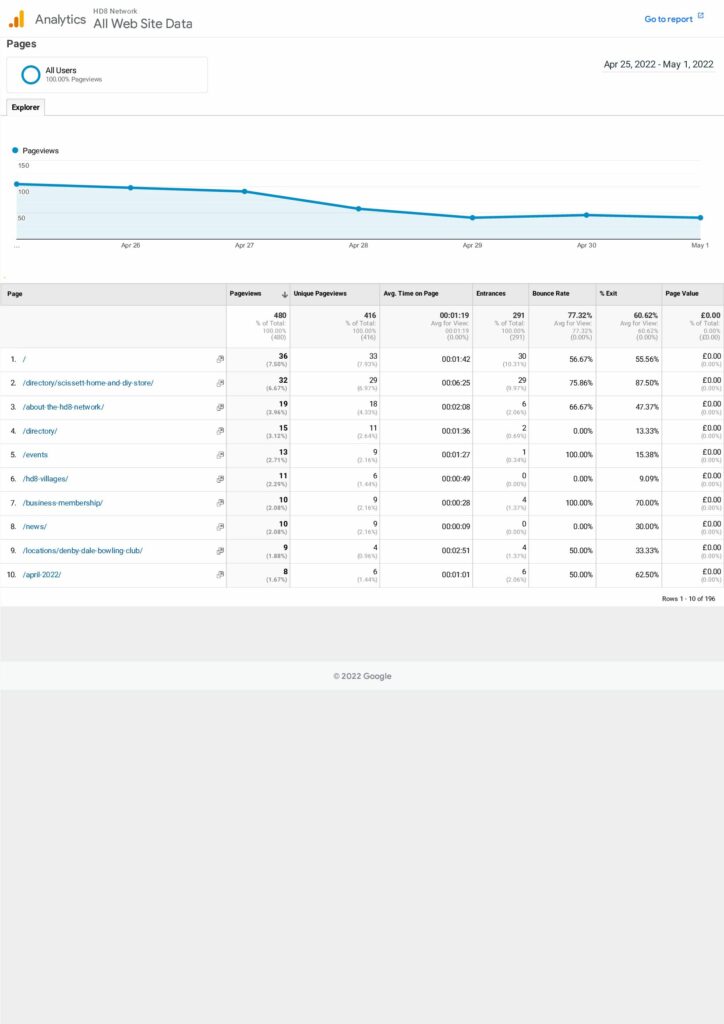Sort by Avg. Time on Page column
This screenshot has width=724, height=1024.
tap(411, 294)
